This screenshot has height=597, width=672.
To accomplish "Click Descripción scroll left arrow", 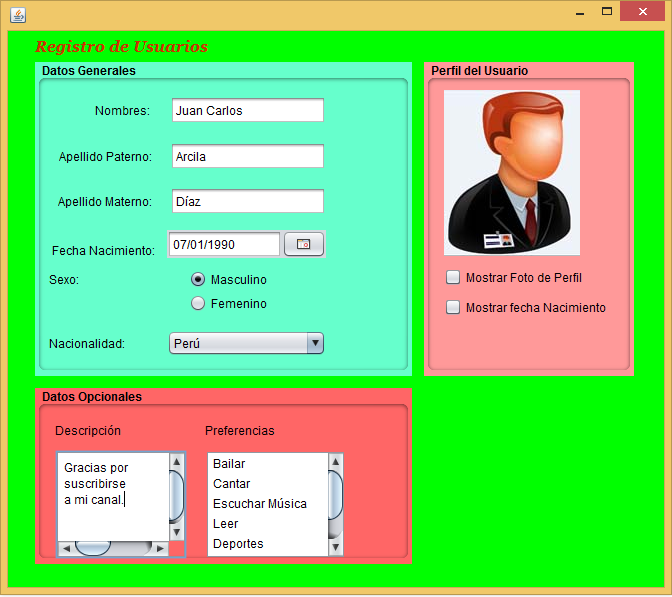I will click(x=66, y=549).
